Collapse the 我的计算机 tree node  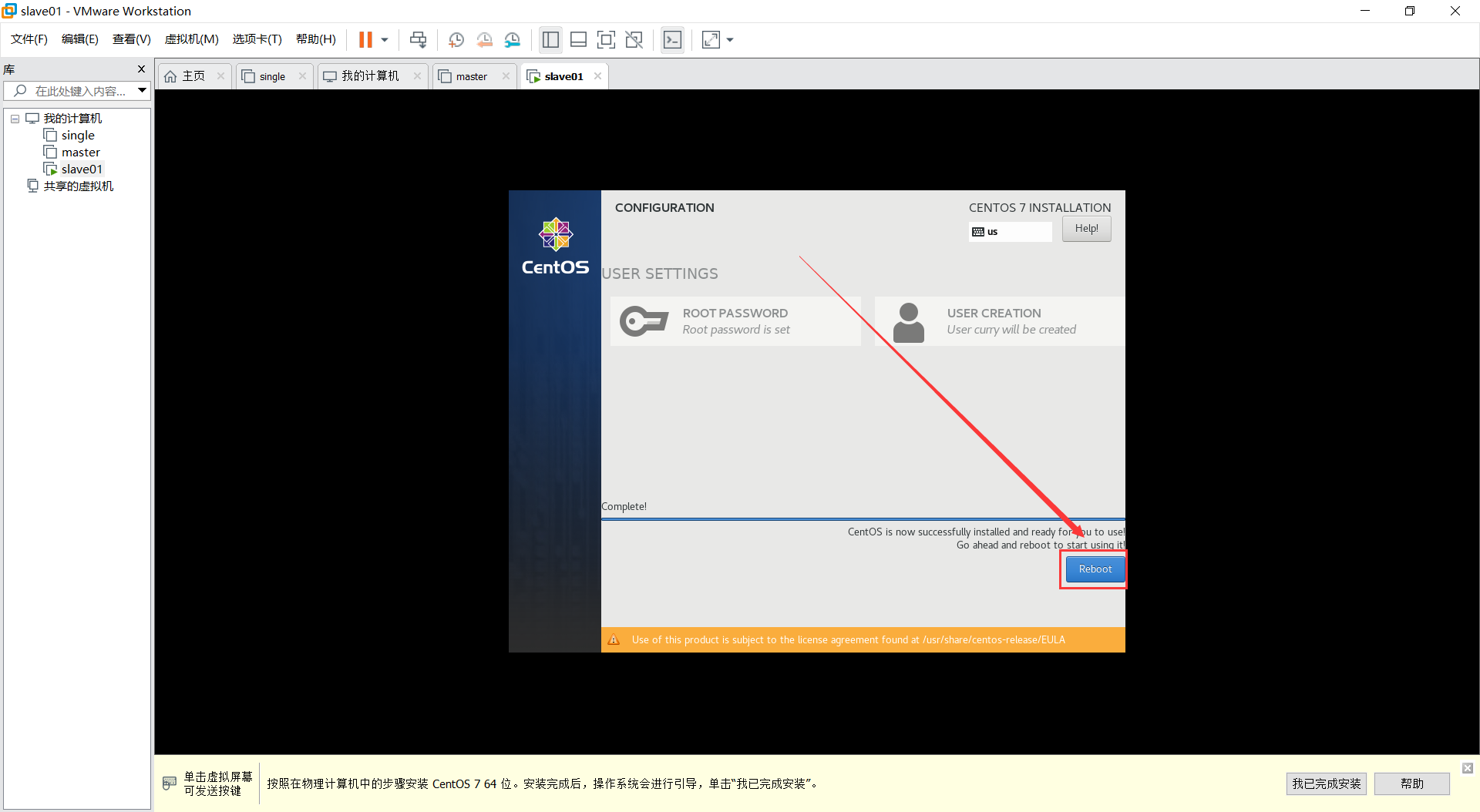[x=15, y=119]
